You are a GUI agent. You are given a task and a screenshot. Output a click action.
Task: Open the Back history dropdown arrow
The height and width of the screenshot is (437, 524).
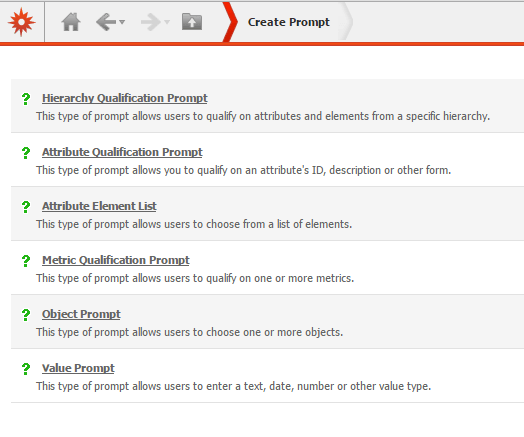tap(122, 22)
